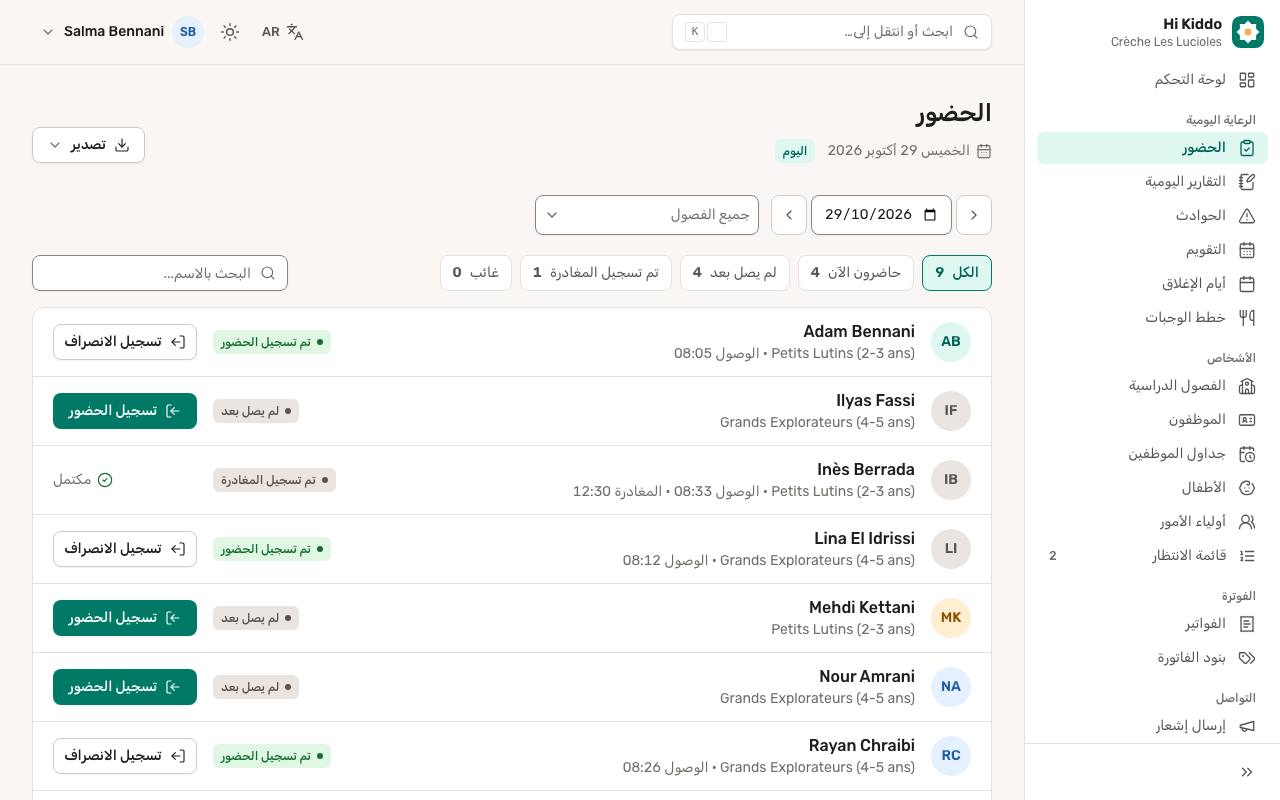Click the calendar icon beside التقويم
1280x800 pixels.
click(1247, 250)
